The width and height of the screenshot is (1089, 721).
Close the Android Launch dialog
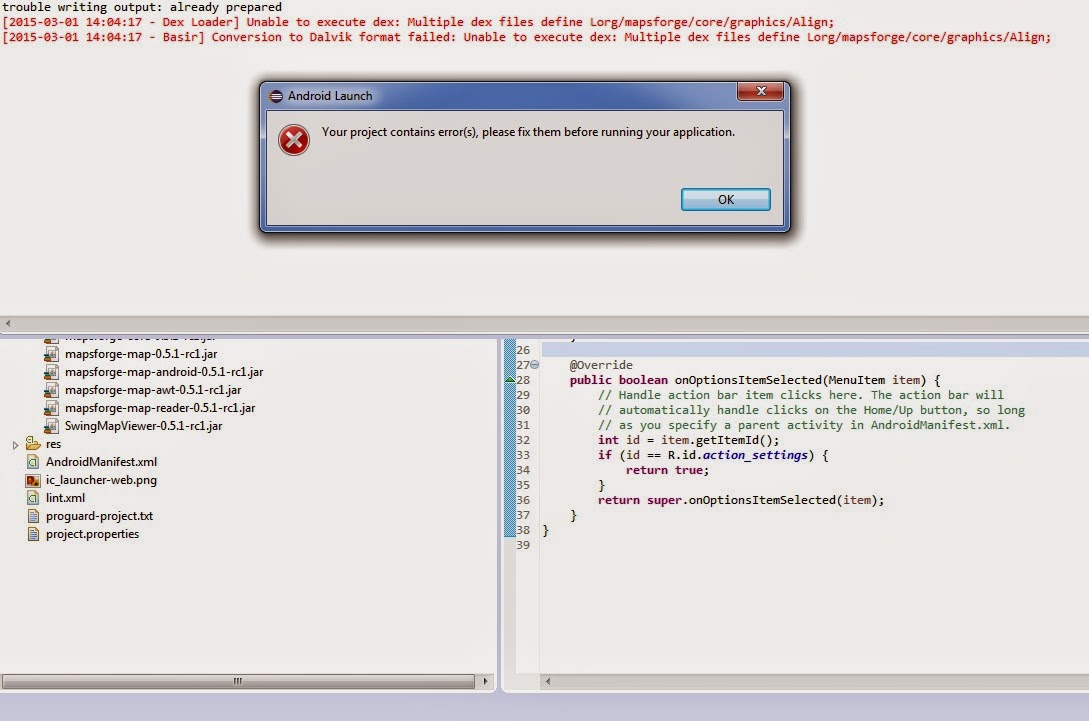(x=760, y=91)
